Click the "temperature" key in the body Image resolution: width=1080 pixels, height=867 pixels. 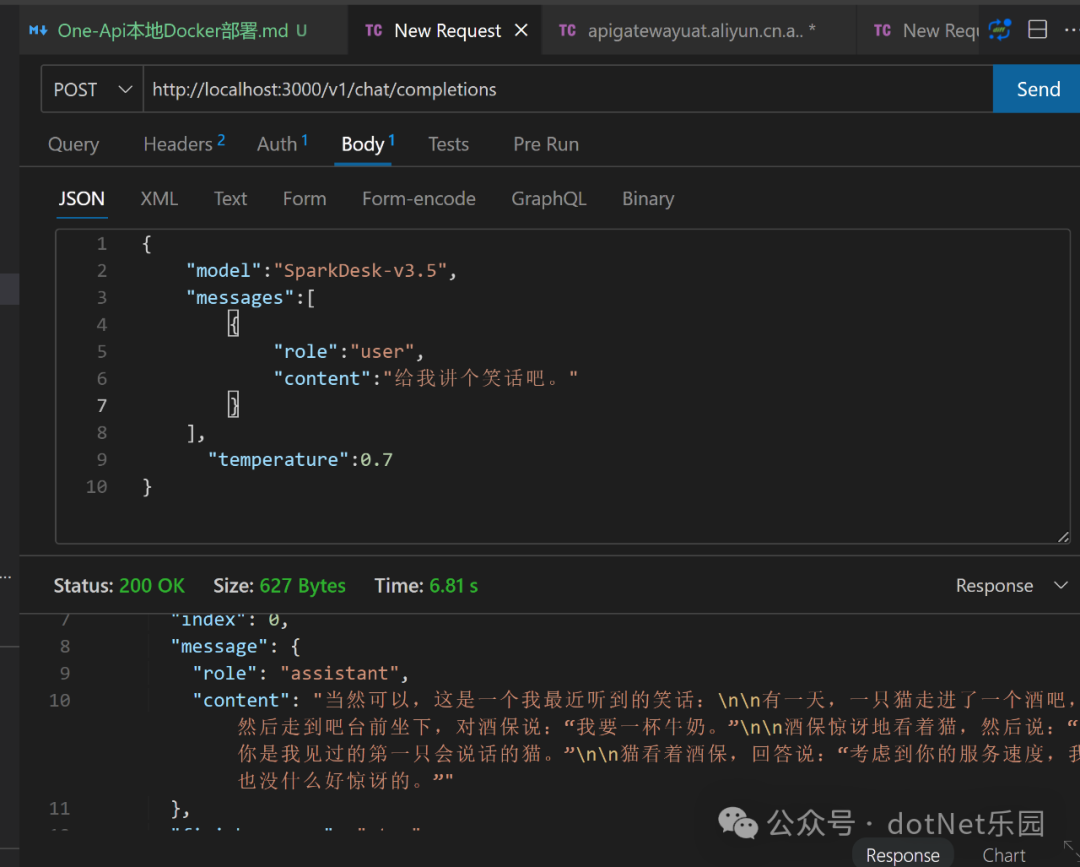pos(278,460)
